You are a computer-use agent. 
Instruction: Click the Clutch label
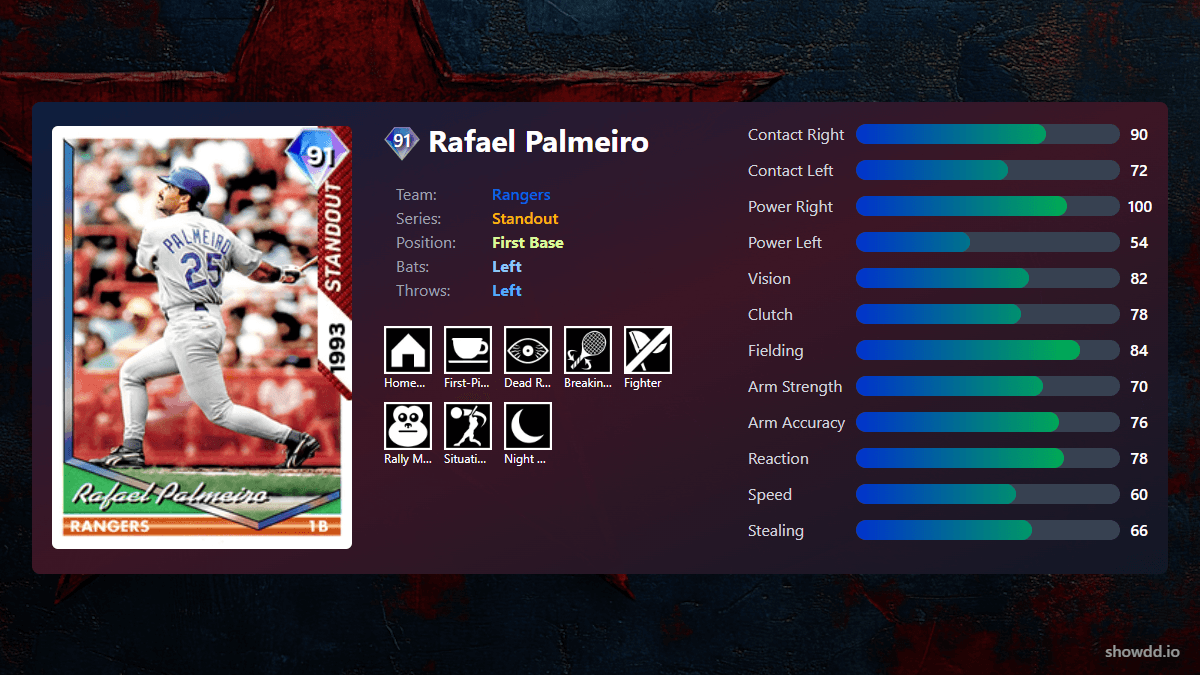(x=770, y=314)
